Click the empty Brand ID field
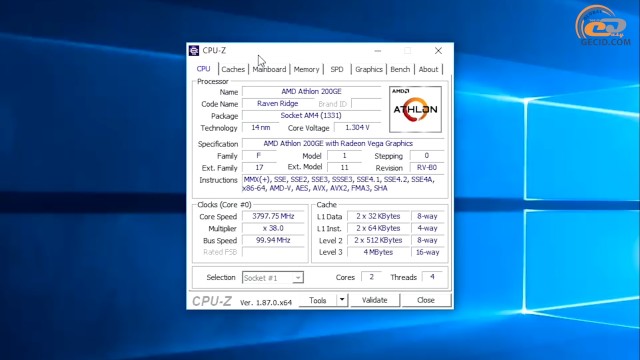 click(x=366, y=104)
